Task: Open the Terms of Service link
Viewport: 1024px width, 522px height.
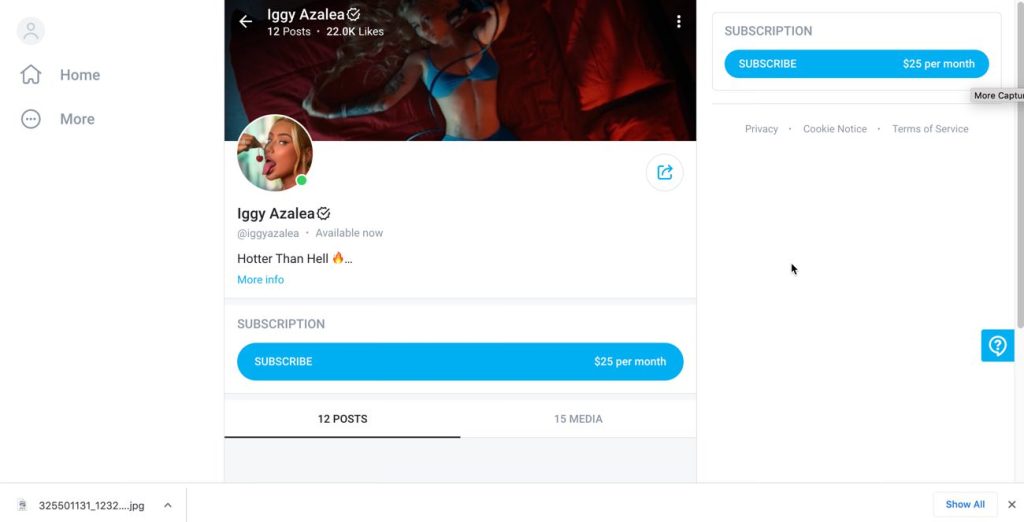Action: [930, 129]
